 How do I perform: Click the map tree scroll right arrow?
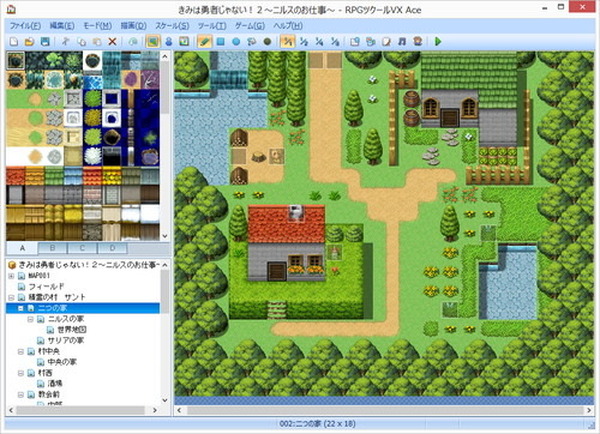coord(155,410)
